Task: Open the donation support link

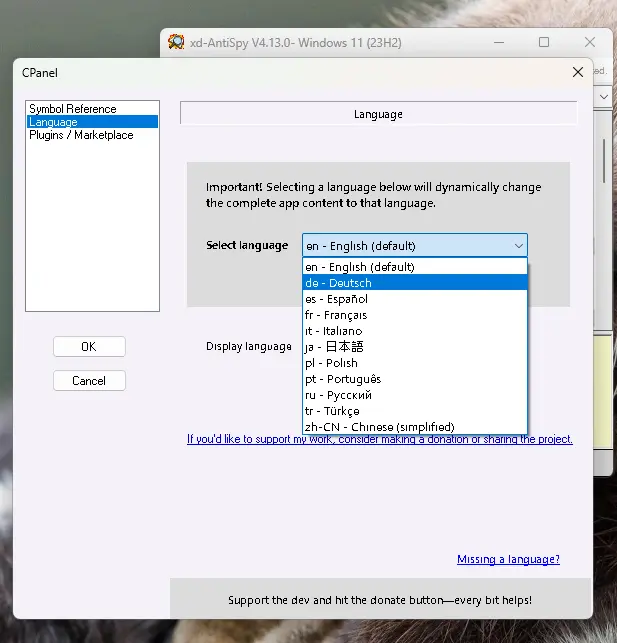Action: [379, 439]
